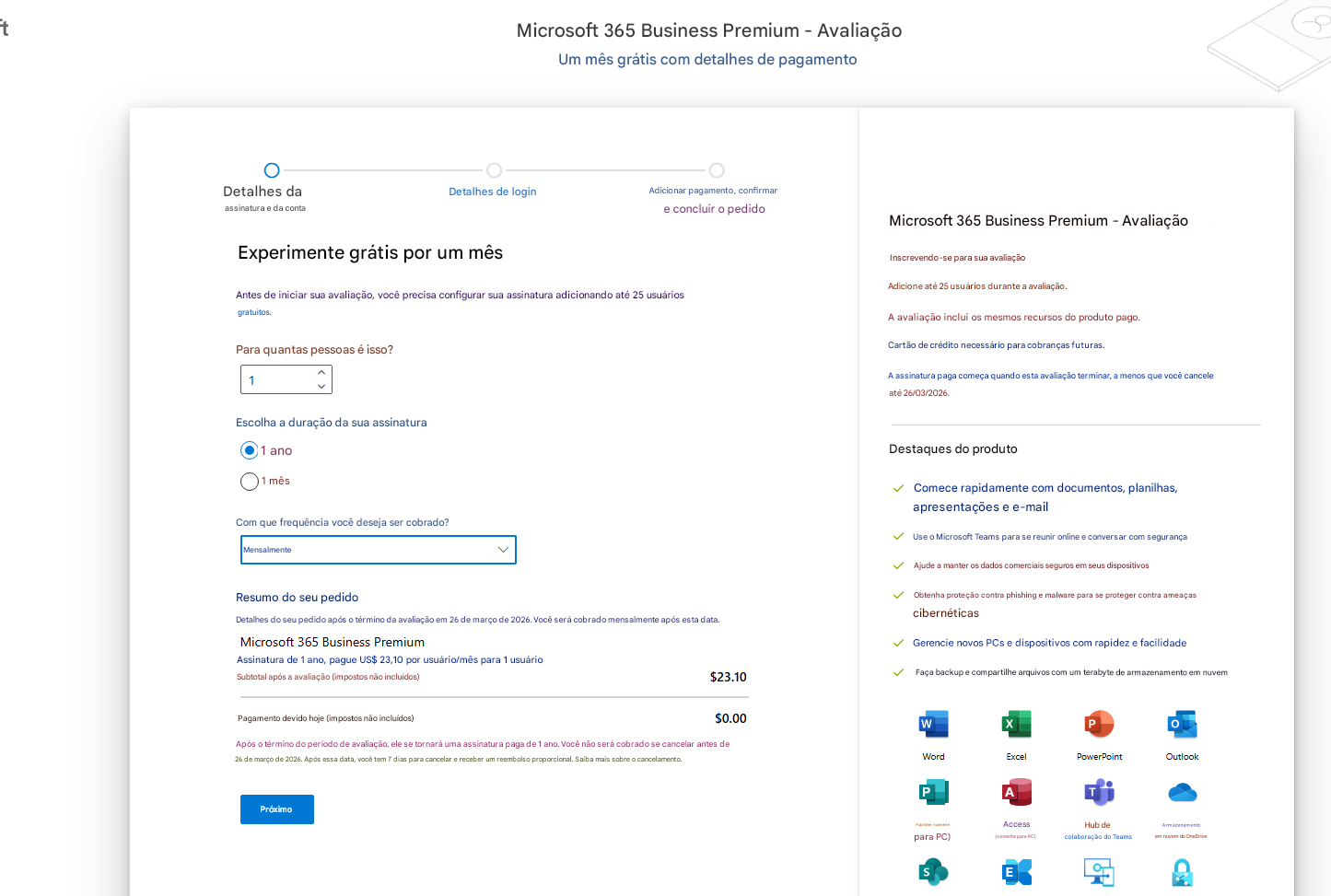This screenshot has width=1331, height=896.
Task: Click the Exchange icon
Action: click(x=1017, y=871)
